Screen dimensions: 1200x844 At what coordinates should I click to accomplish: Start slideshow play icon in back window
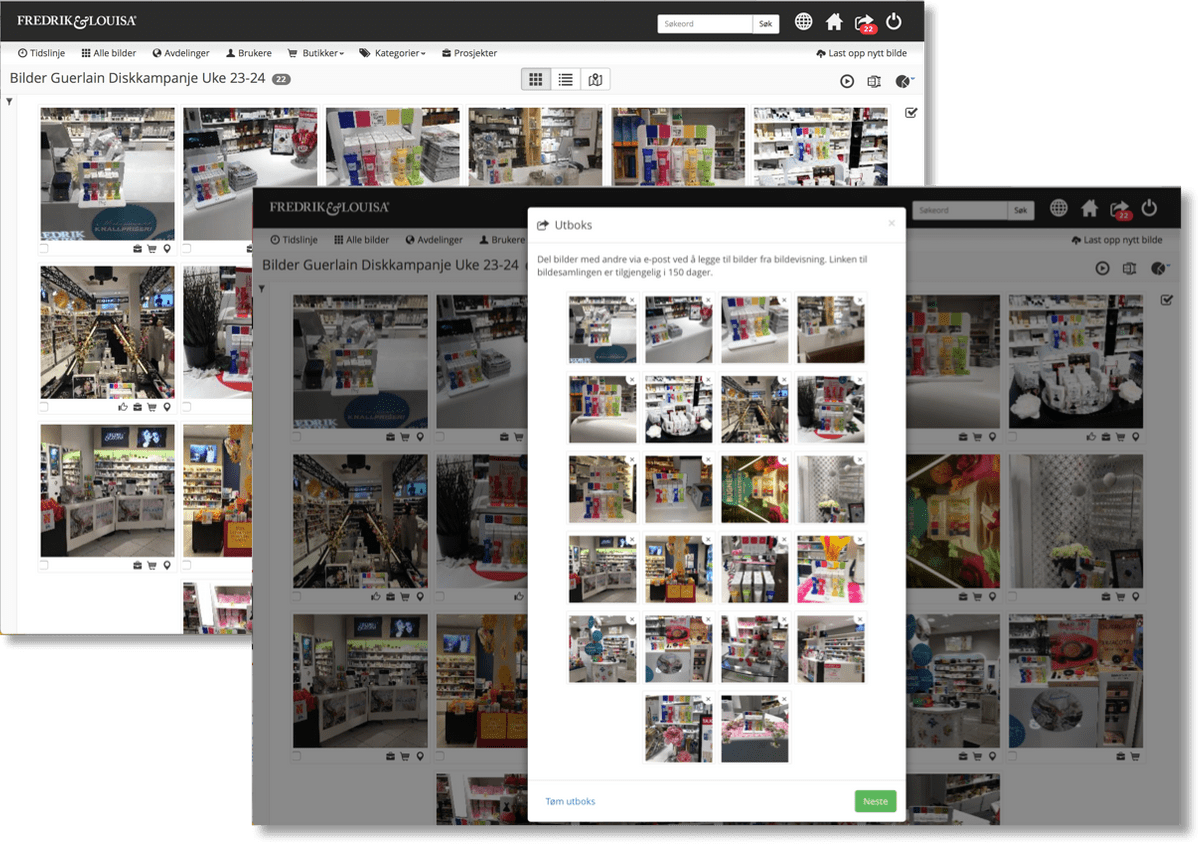(x=847, y=81)
